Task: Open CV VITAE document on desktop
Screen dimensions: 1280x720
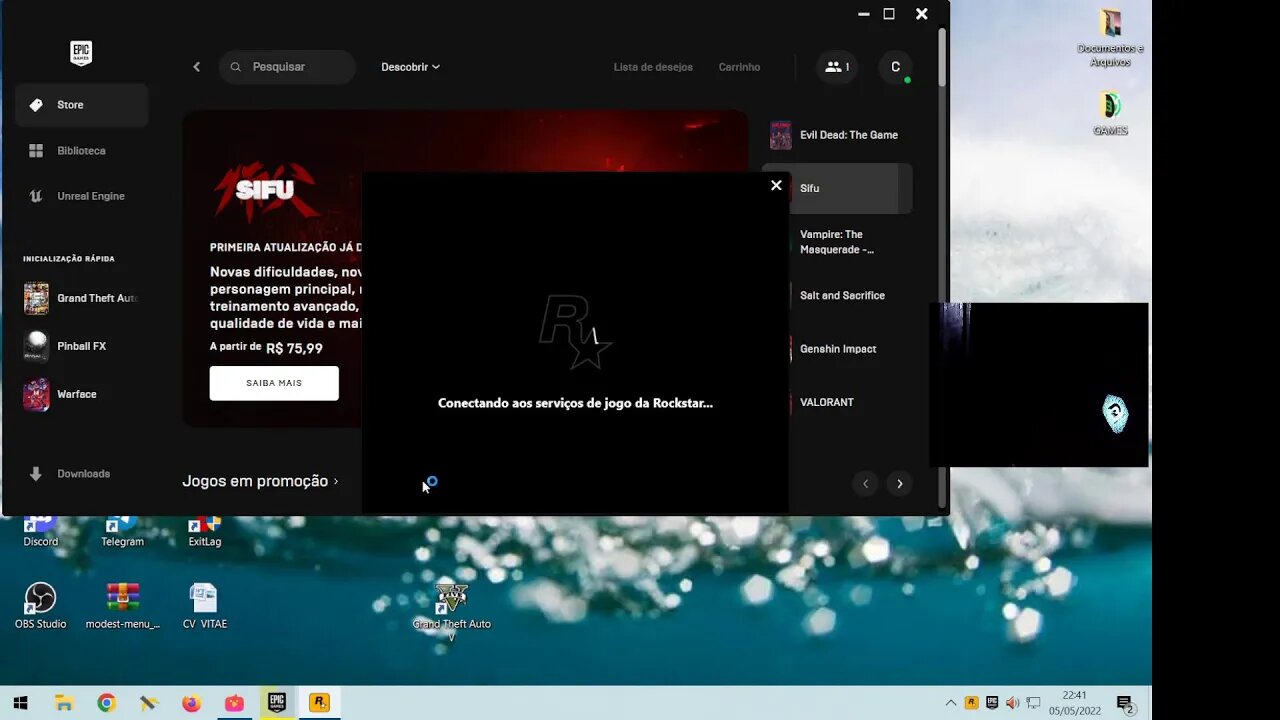Action: tap(204, 606)
